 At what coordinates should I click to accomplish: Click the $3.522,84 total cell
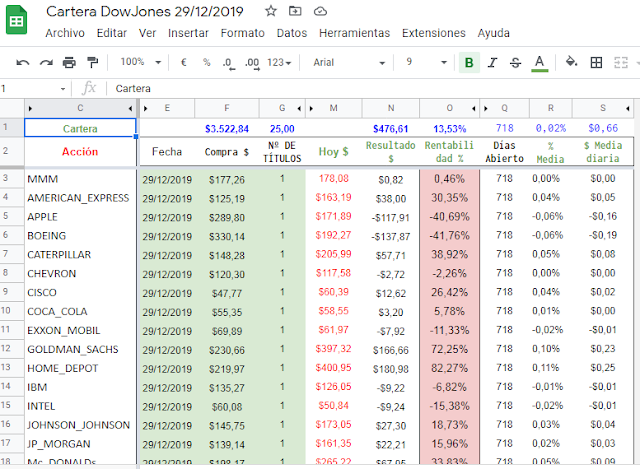[227, 129]
